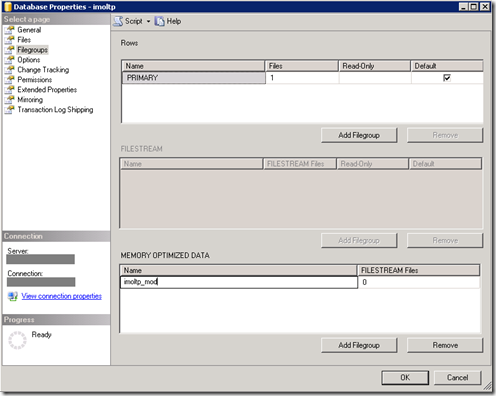Image resolution: width=496 pixels, height=396 pixels.
Task: Click the imoltp_mod name field
Action: 239,282
